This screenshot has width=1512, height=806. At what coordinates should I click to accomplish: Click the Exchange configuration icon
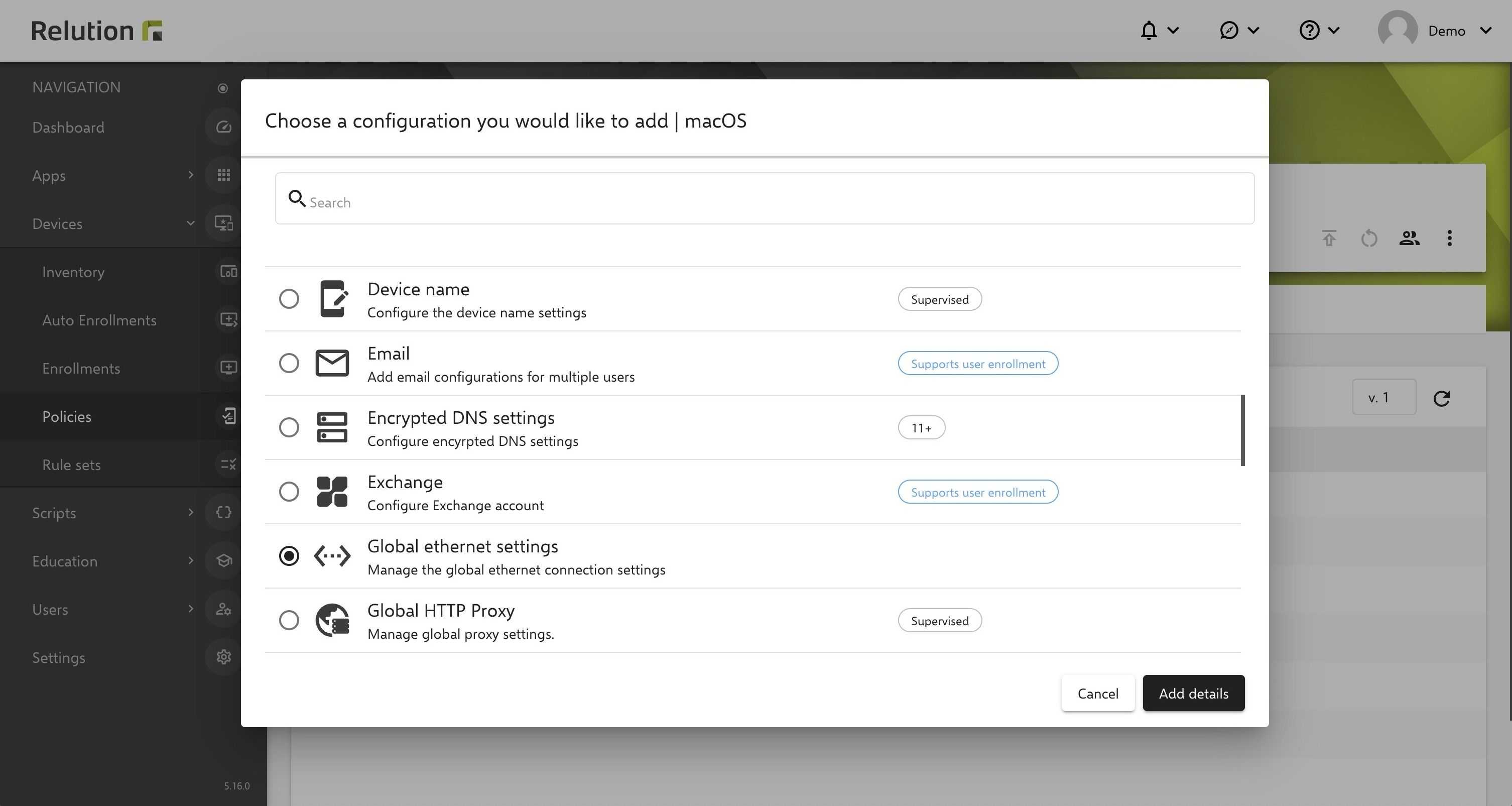pos(332,491)
